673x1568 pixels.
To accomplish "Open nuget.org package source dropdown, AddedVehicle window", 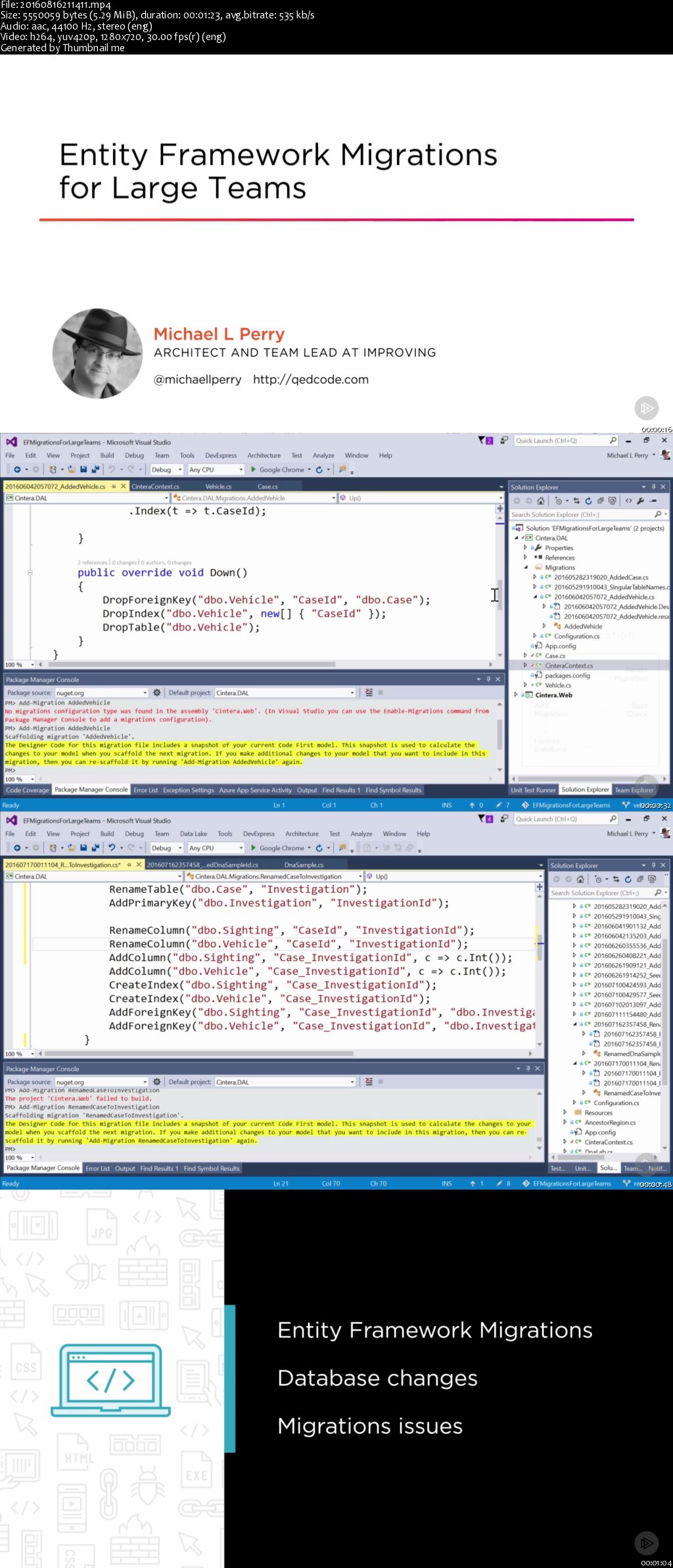I will click(102, 692).
